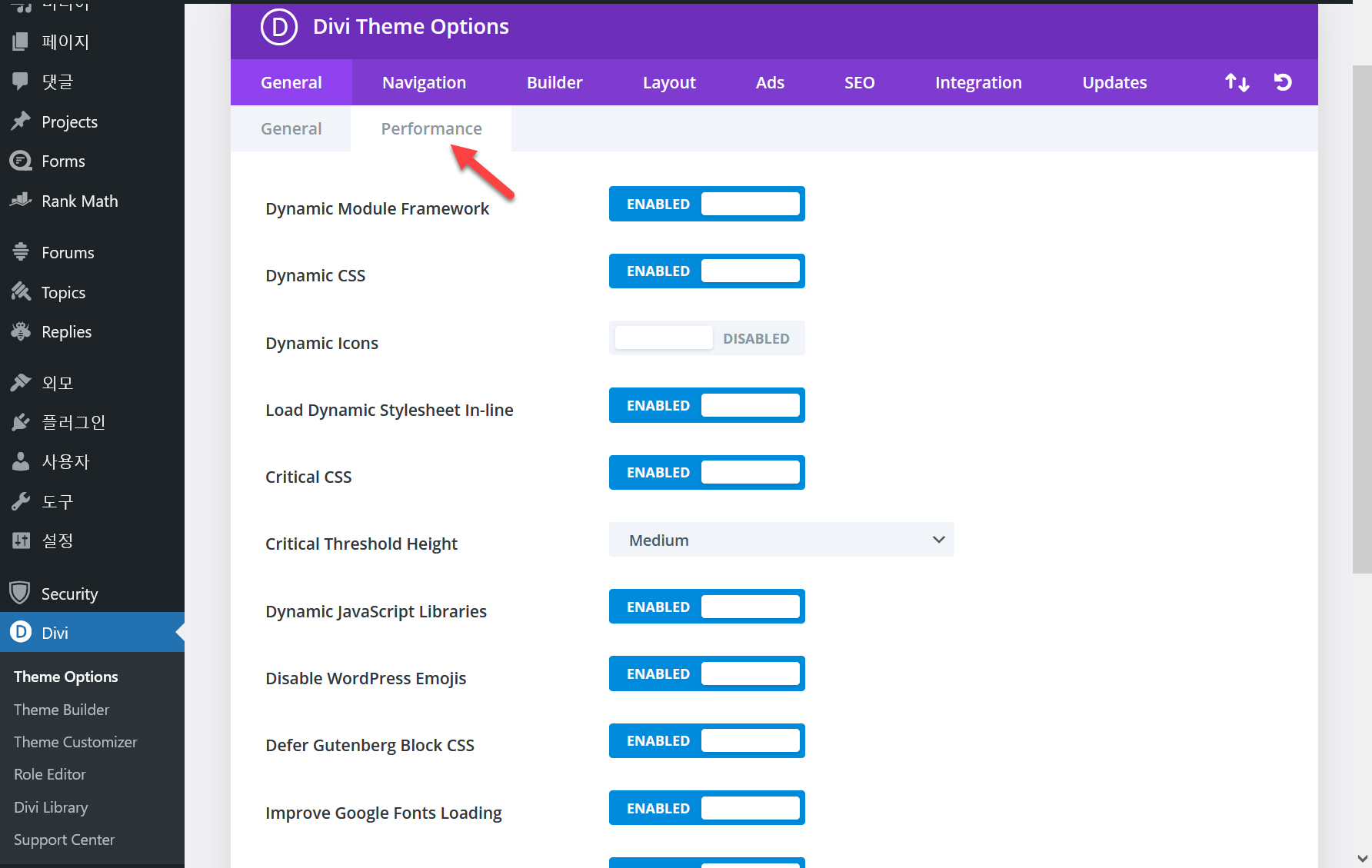Viewport: 1372px width, 868px height.
Task: Click the Topics icon
Action: pos(21,291)
